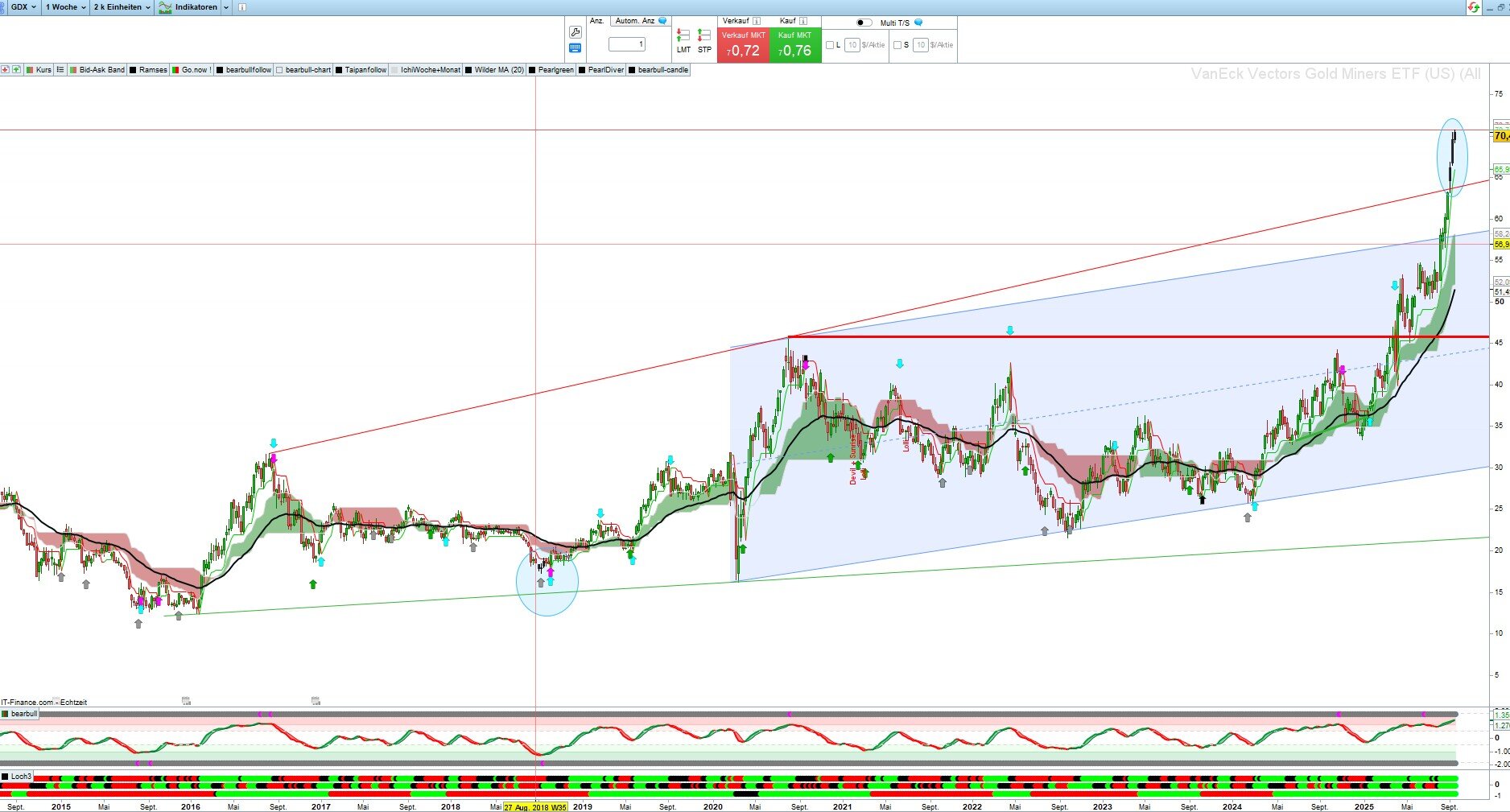Viewport: 1510px width, 812px height.
Task: Open the list icon beside Kurs
Action: point(60,70)
